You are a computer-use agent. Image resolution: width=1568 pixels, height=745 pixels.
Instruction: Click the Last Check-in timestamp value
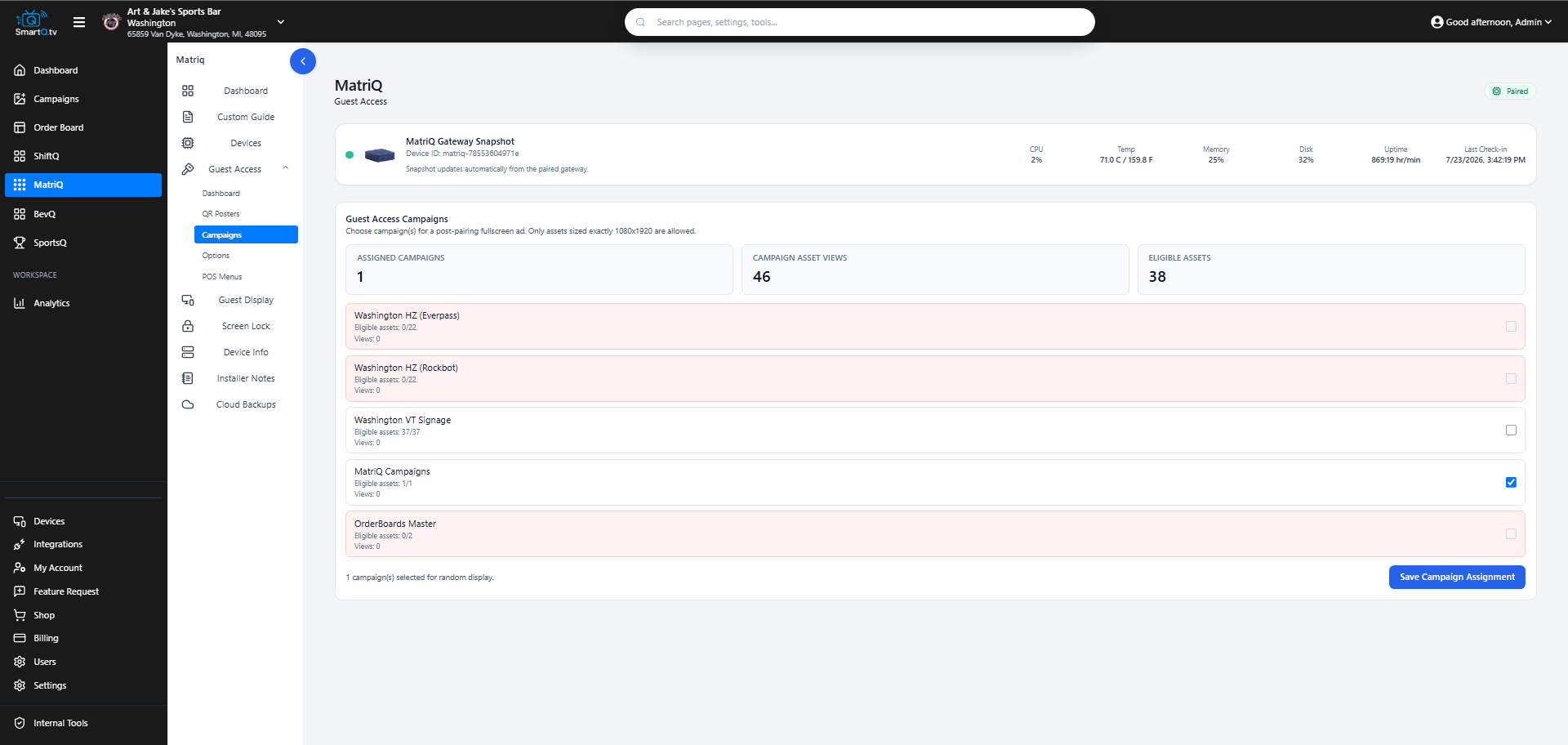click(x=1486, y=160)
